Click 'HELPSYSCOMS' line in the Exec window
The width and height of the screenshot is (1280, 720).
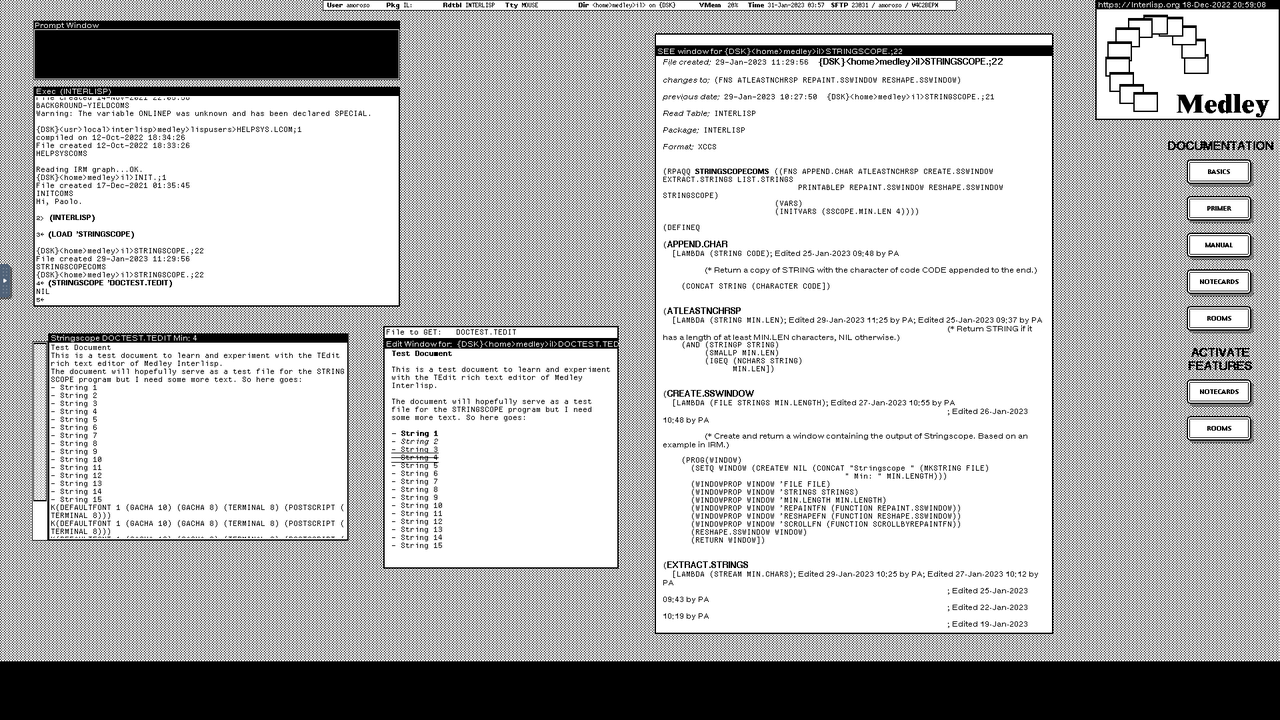pos(62,154)
